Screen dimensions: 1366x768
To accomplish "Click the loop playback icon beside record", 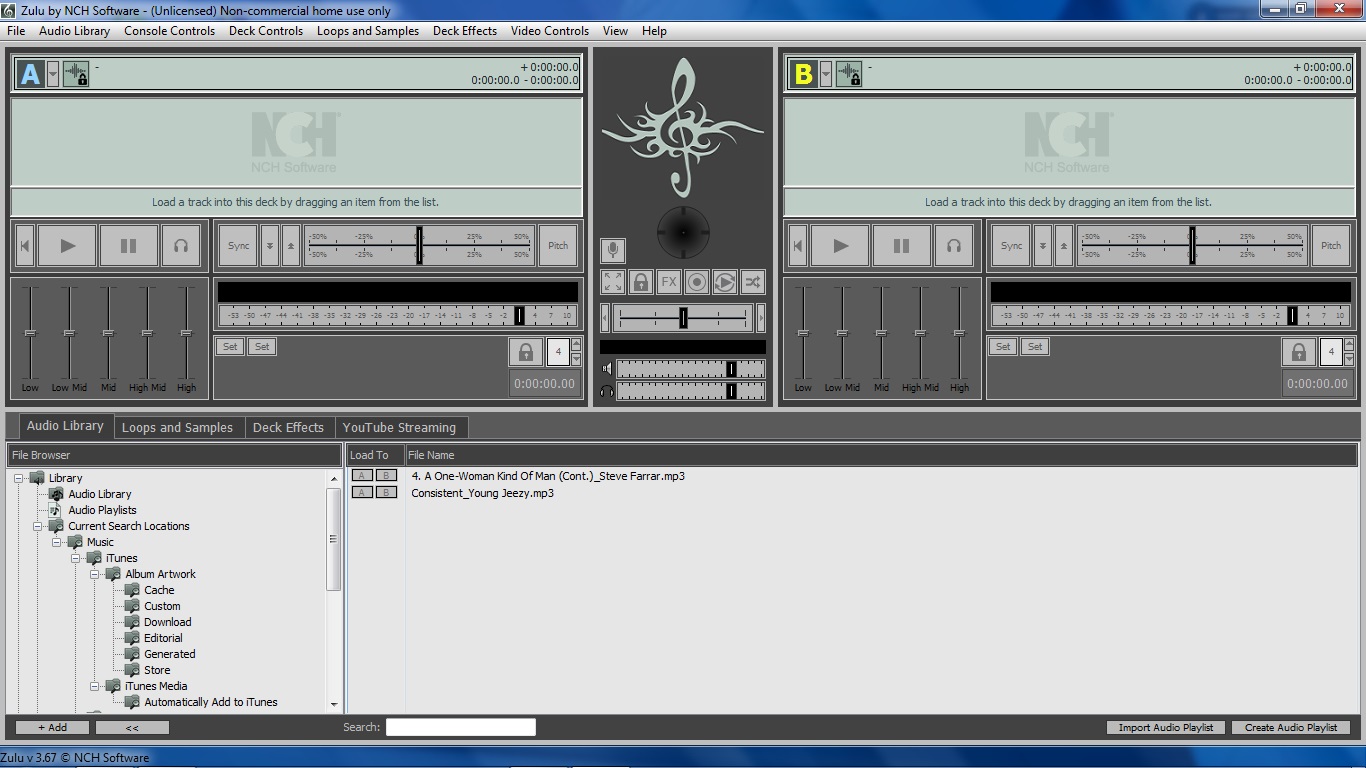I will 724,282.
